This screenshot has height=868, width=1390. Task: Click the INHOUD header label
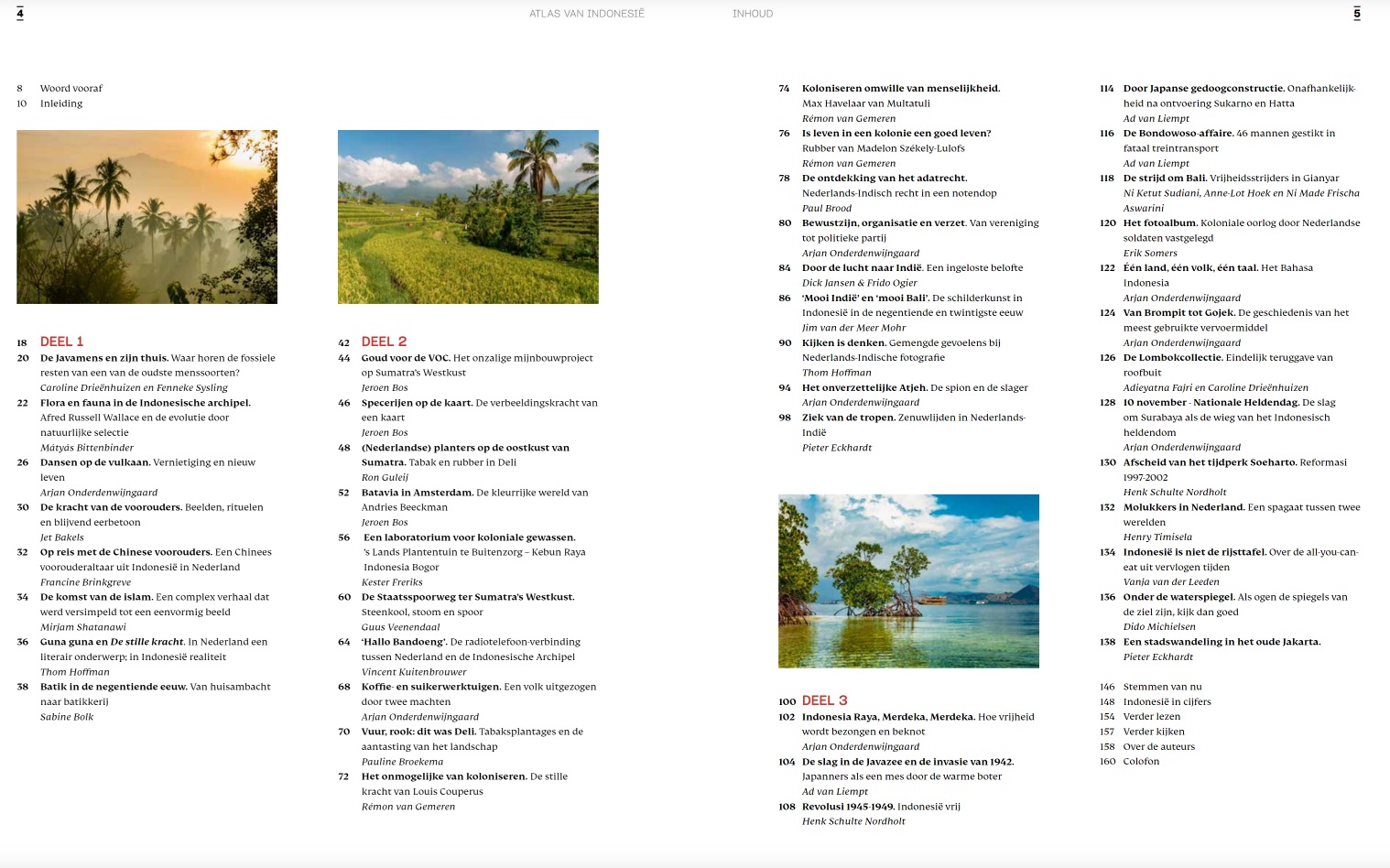tap(752, 14)
